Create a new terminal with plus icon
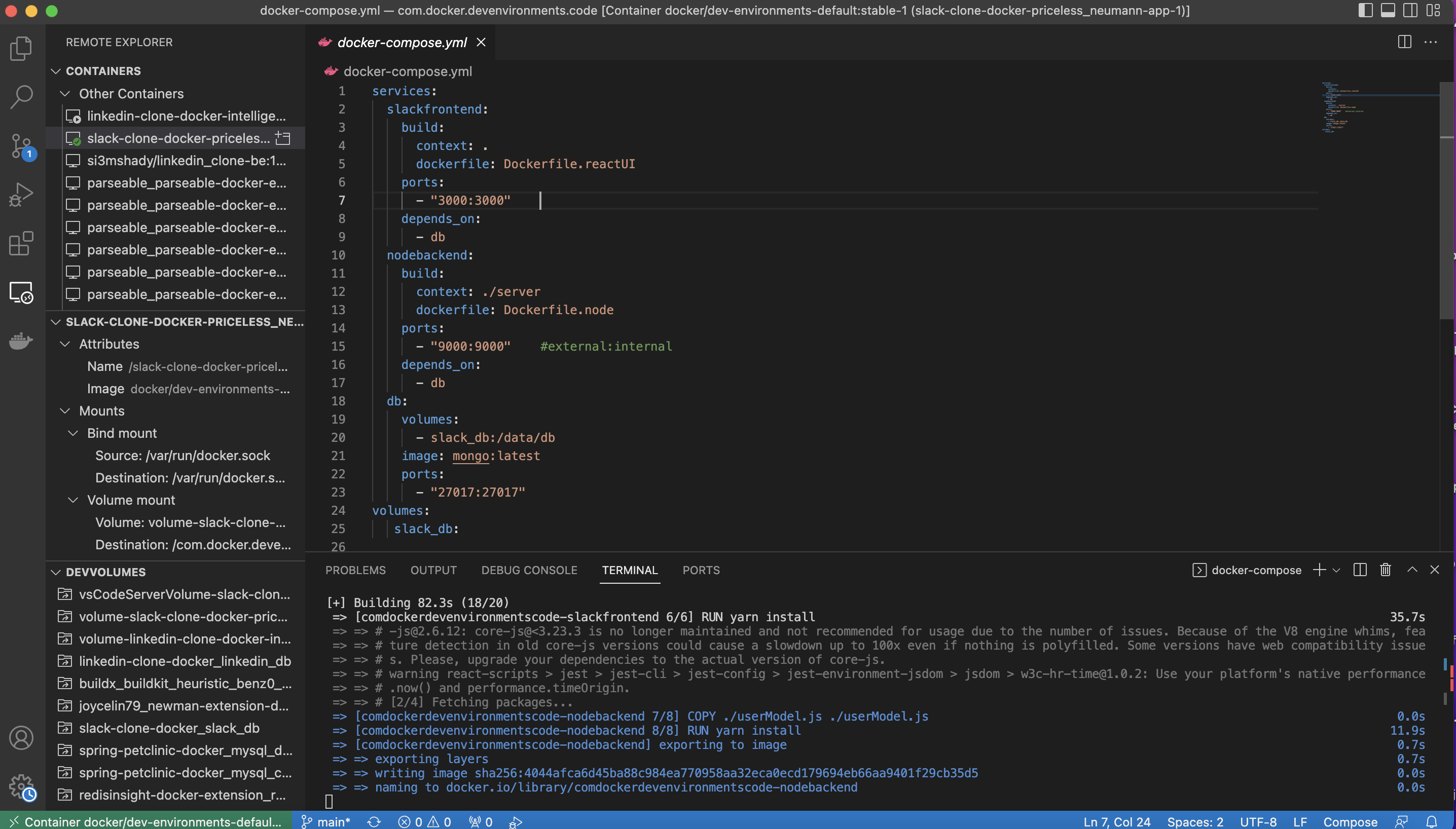The height and width of the screenshot is (829, 1456). pyautogui.click(x=1319, y=570)
